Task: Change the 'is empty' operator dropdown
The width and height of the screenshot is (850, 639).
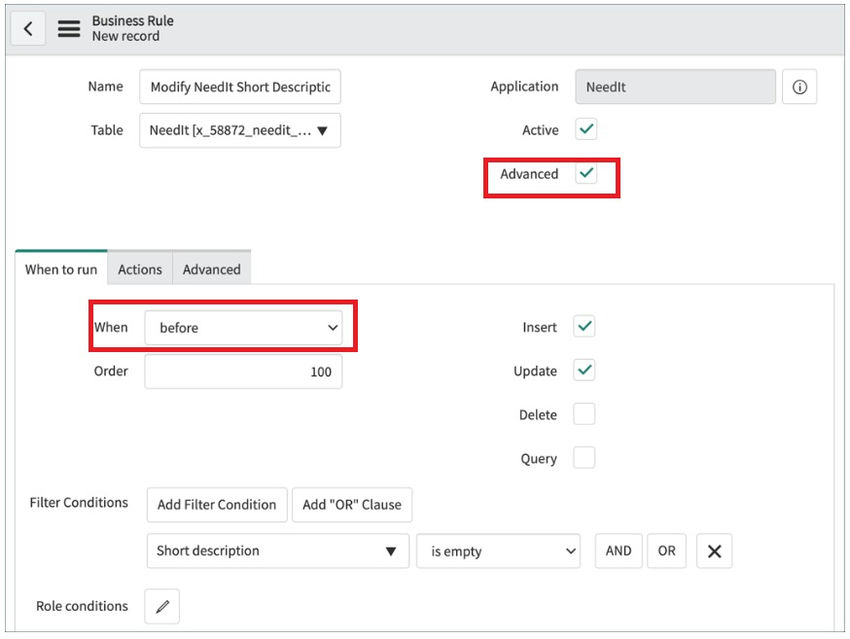Action: [x=498, y=550]
